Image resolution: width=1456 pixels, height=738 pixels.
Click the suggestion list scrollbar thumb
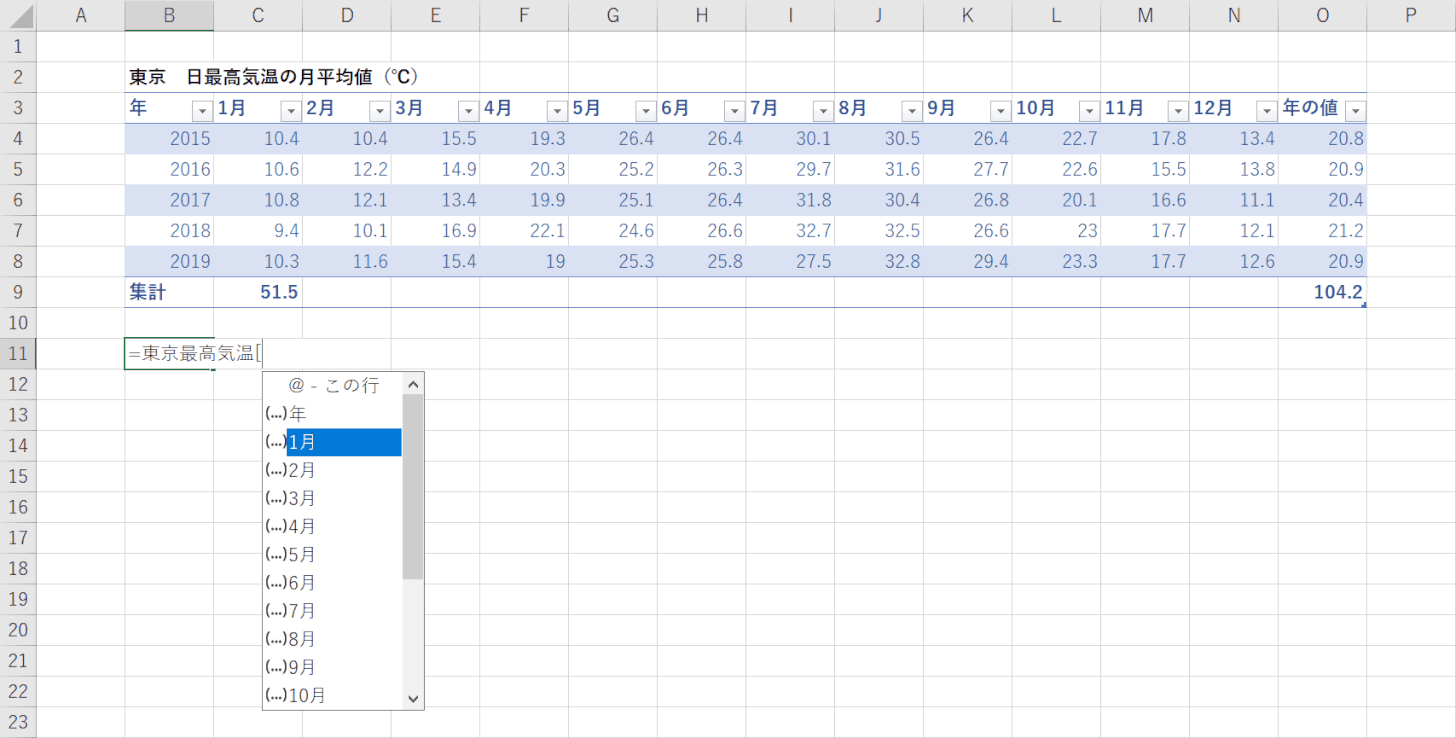point(413,486)
